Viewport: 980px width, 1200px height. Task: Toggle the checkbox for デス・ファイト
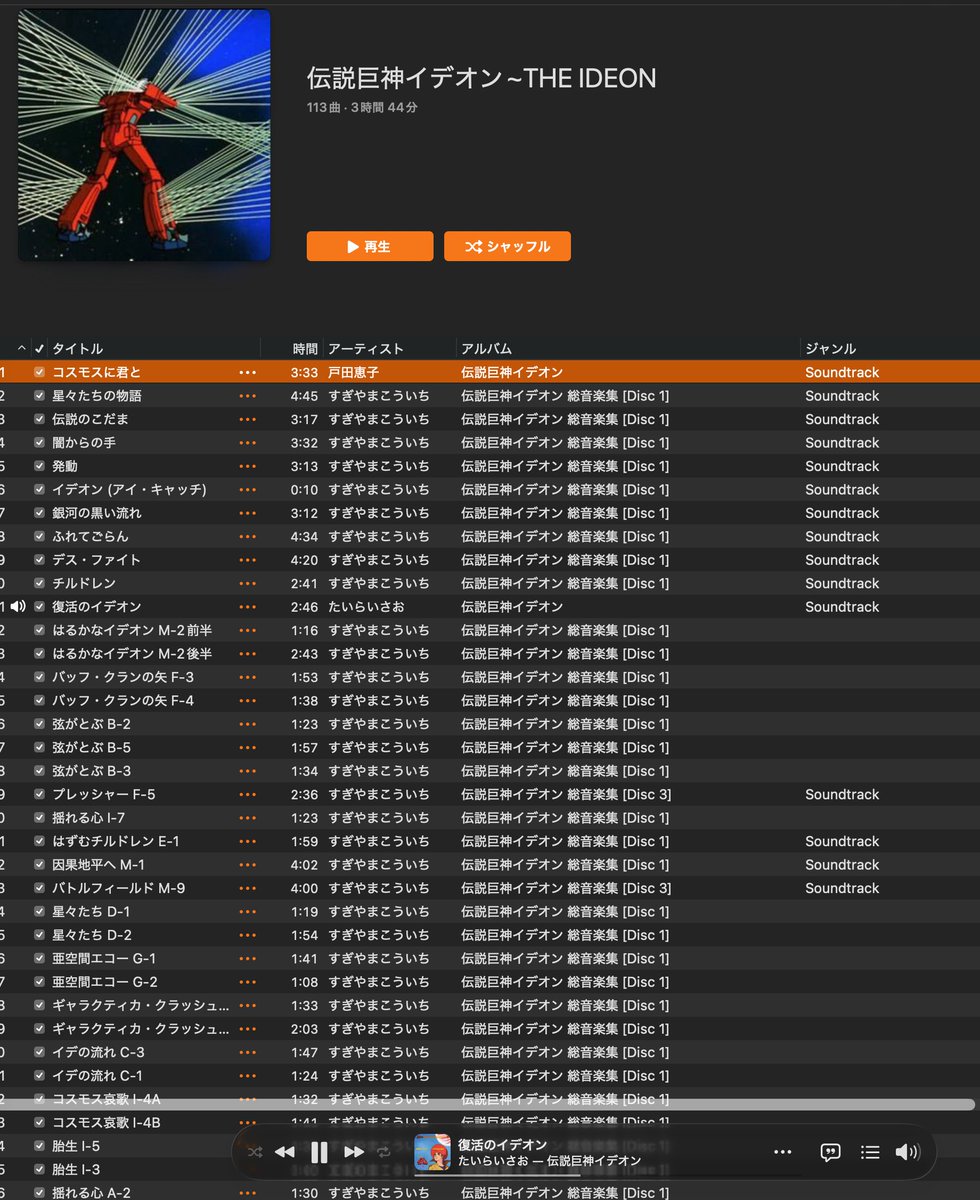point(39,559)
